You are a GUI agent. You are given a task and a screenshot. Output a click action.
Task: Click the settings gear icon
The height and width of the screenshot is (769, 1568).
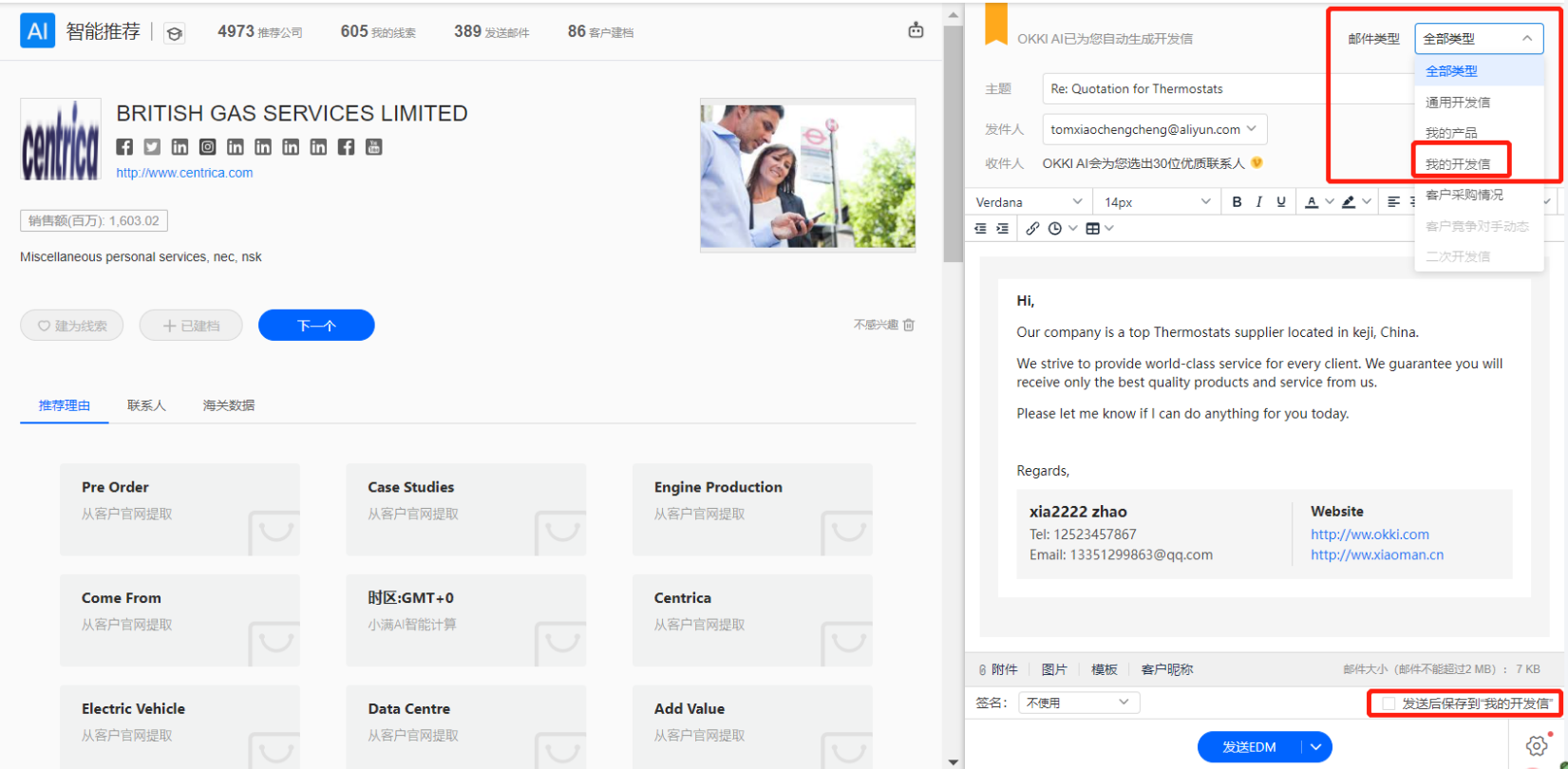click(x=1537, y=746)
